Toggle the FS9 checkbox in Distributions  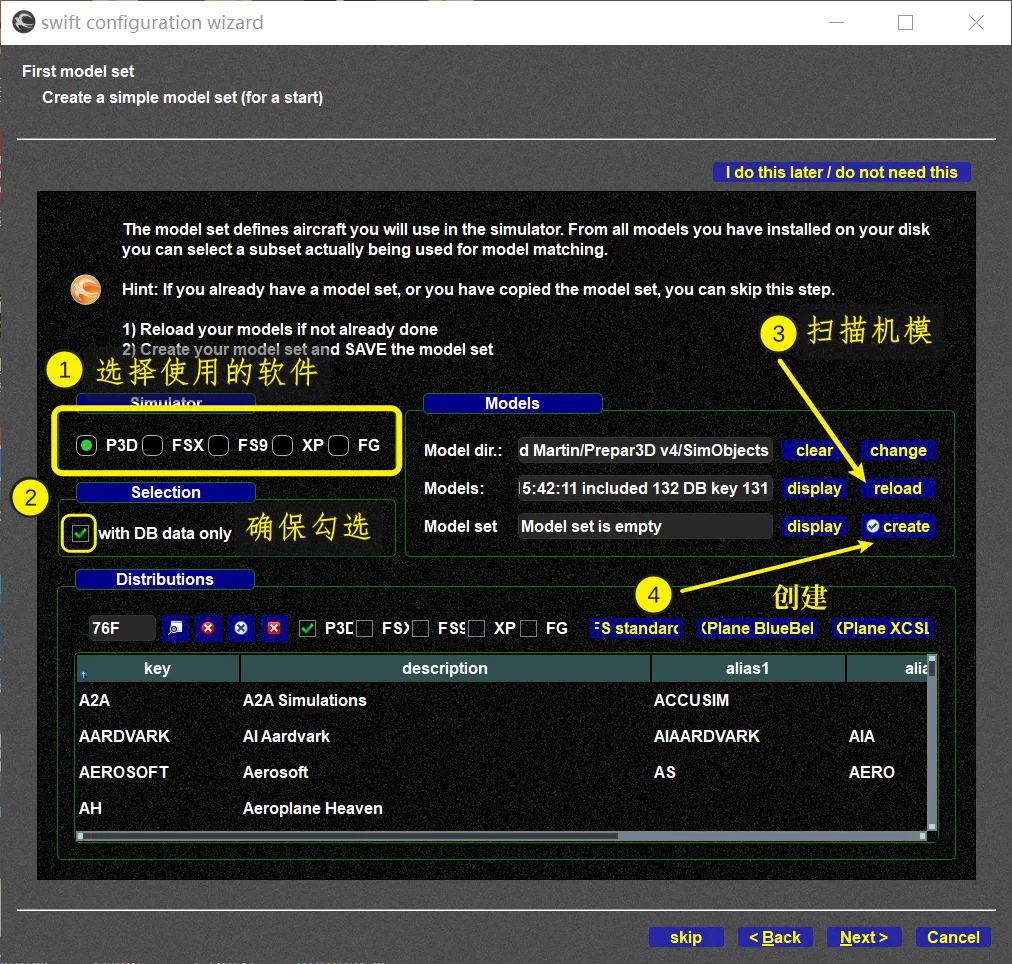(x=420, y=628)
